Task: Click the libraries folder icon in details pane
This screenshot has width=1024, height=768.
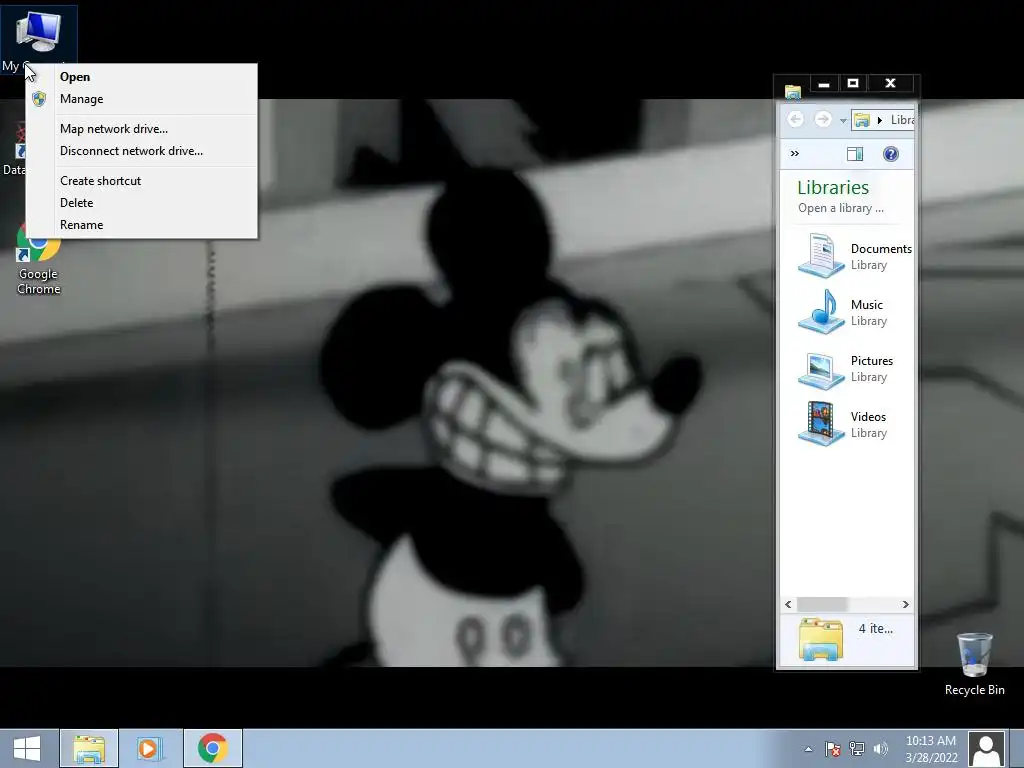Action: [821, 639]
